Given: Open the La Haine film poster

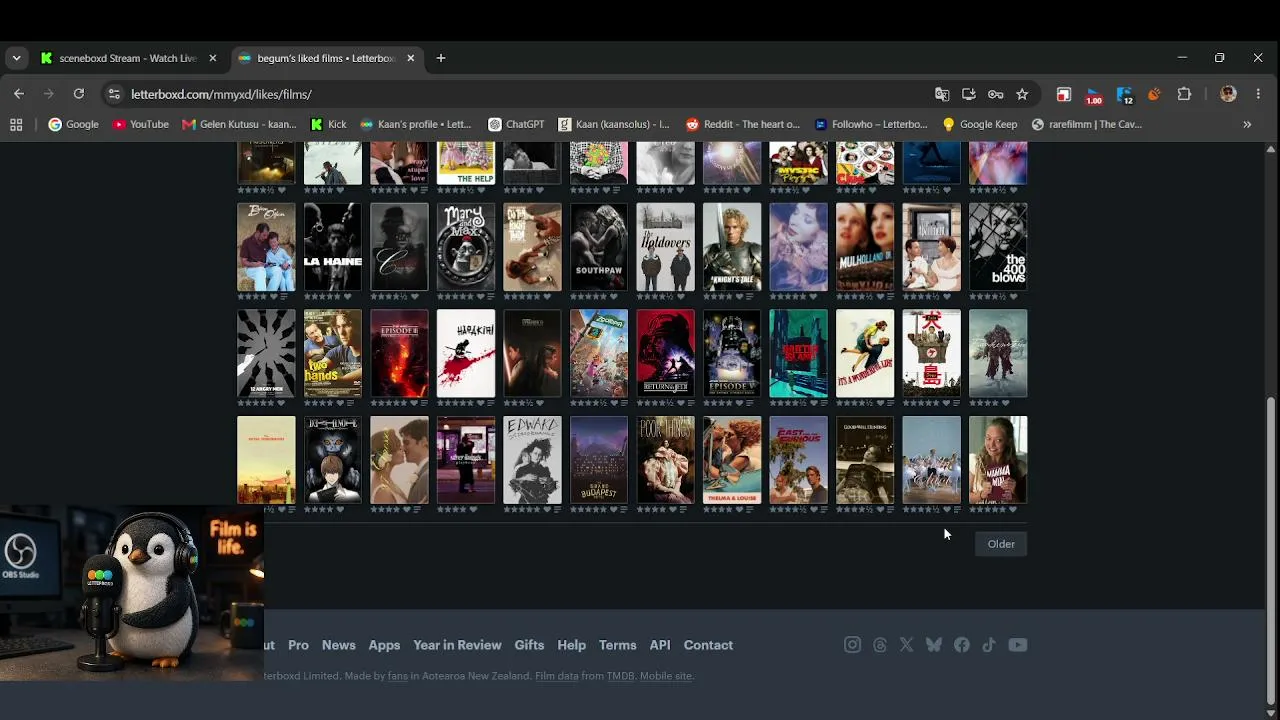Looking at the screenshot, I should (333, 247).
